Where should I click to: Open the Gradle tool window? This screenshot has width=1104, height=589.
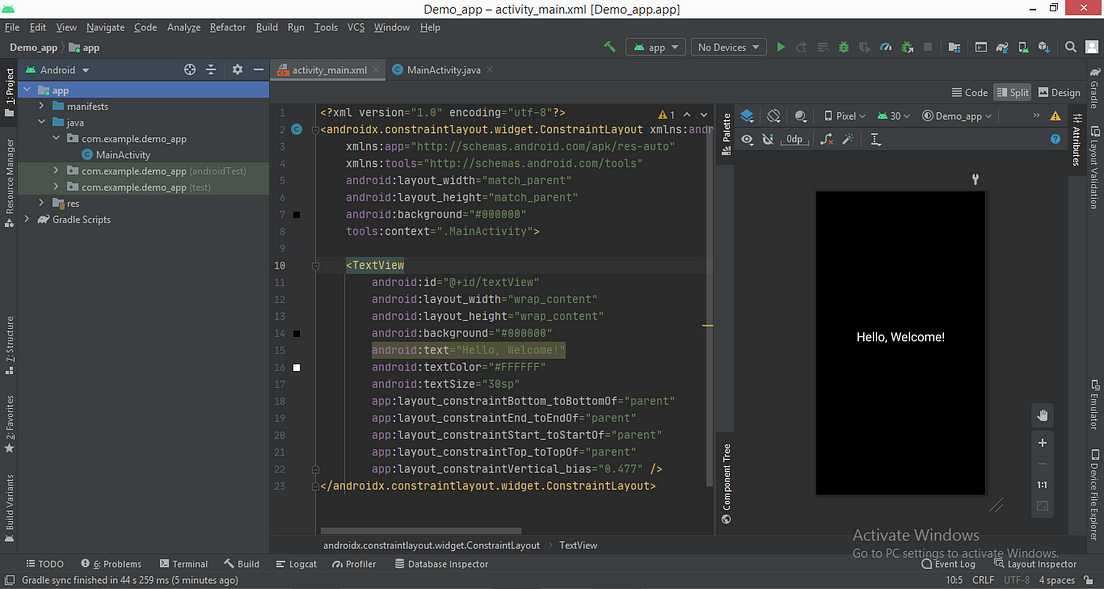click(x=1095, y=88)
